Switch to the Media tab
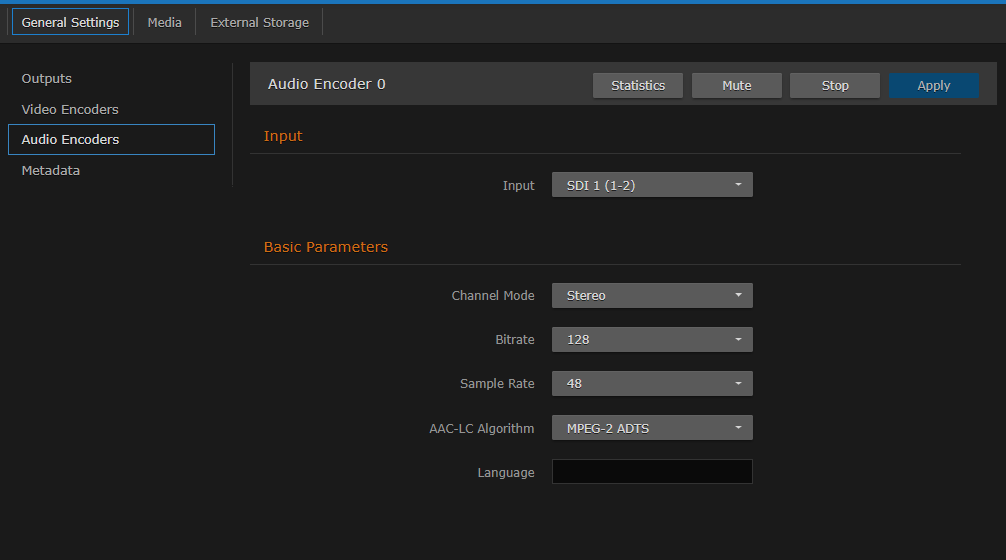Screen dimensions: 1006x560 pos(164,22)
